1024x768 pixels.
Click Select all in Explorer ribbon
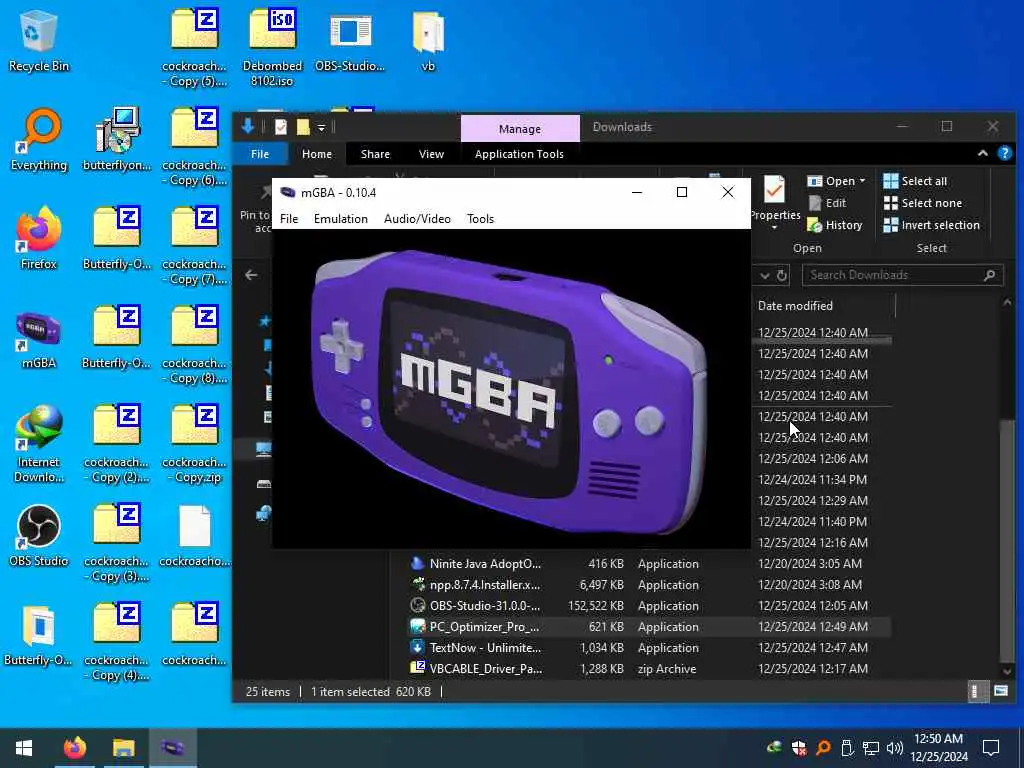(915, 181)
